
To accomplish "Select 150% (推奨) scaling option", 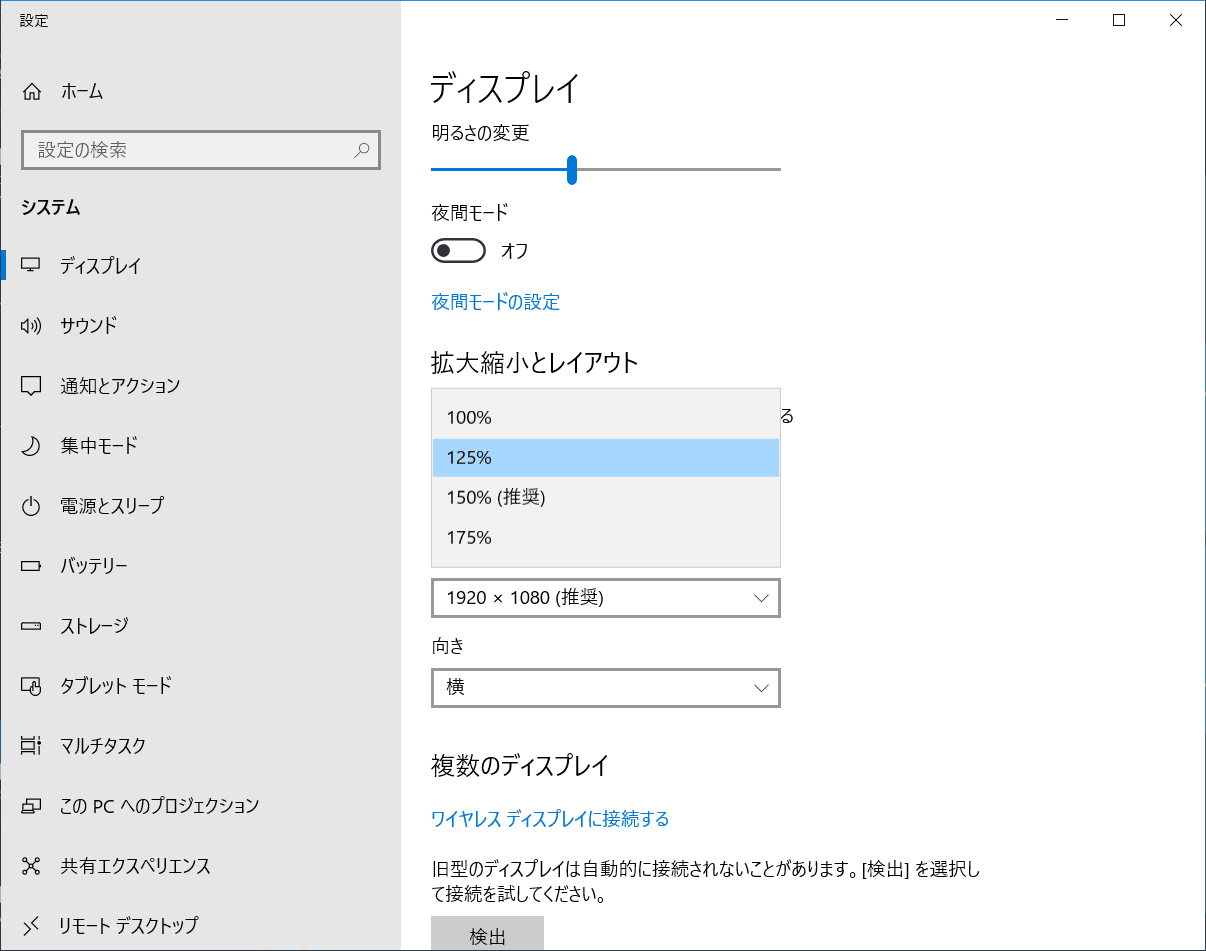I will click(496, 497).
